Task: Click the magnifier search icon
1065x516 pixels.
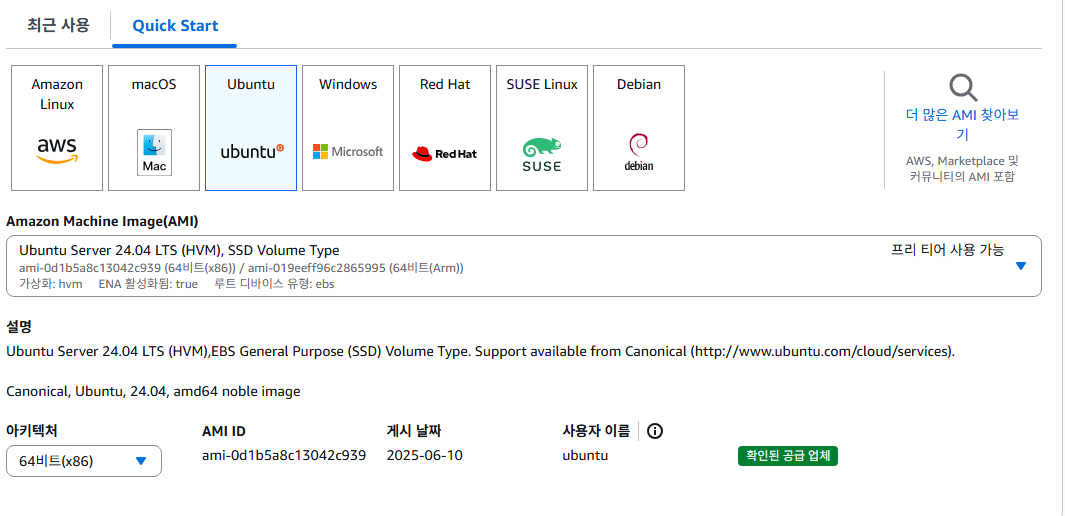Action: click(x=962, y=87)
